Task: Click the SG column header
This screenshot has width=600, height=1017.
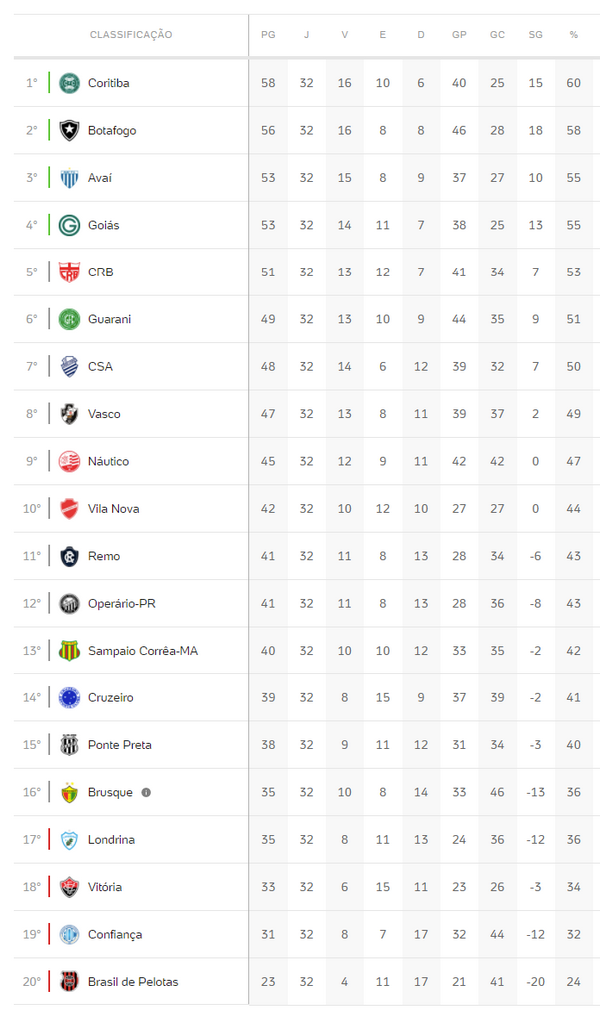Action: click(535, 35)
